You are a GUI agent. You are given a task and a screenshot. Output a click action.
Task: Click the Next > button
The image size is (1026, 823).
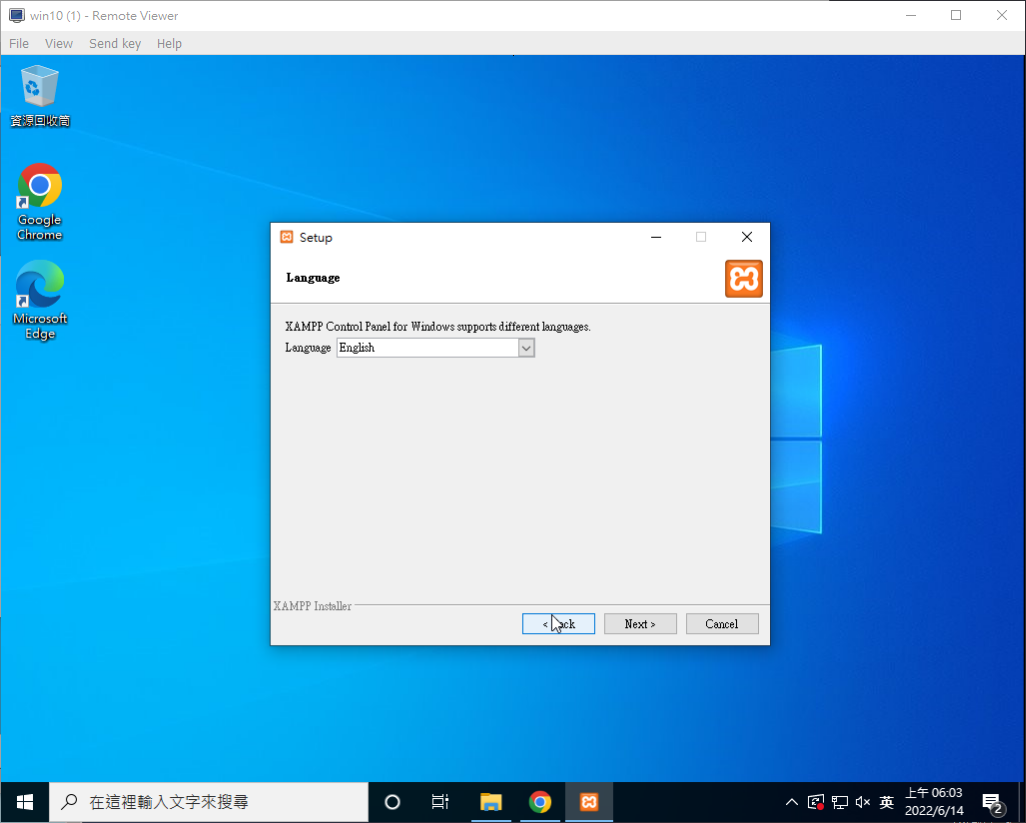pos(640,624)
